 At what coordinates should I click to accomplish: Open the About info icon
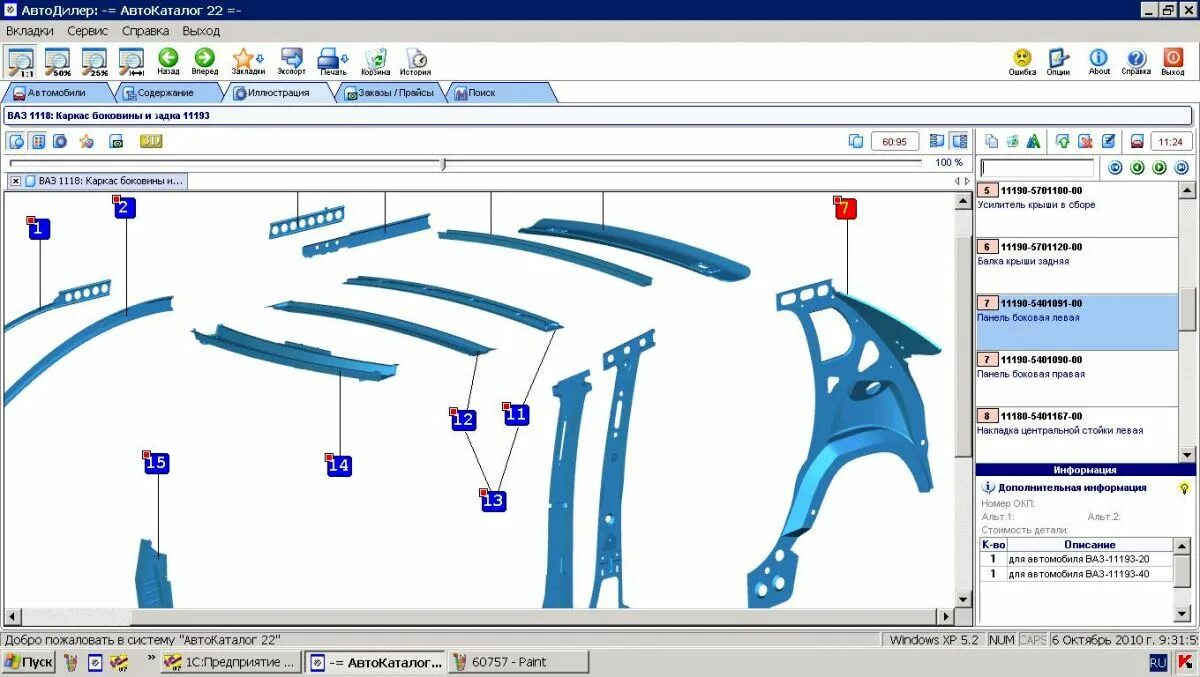(1099, 62)
